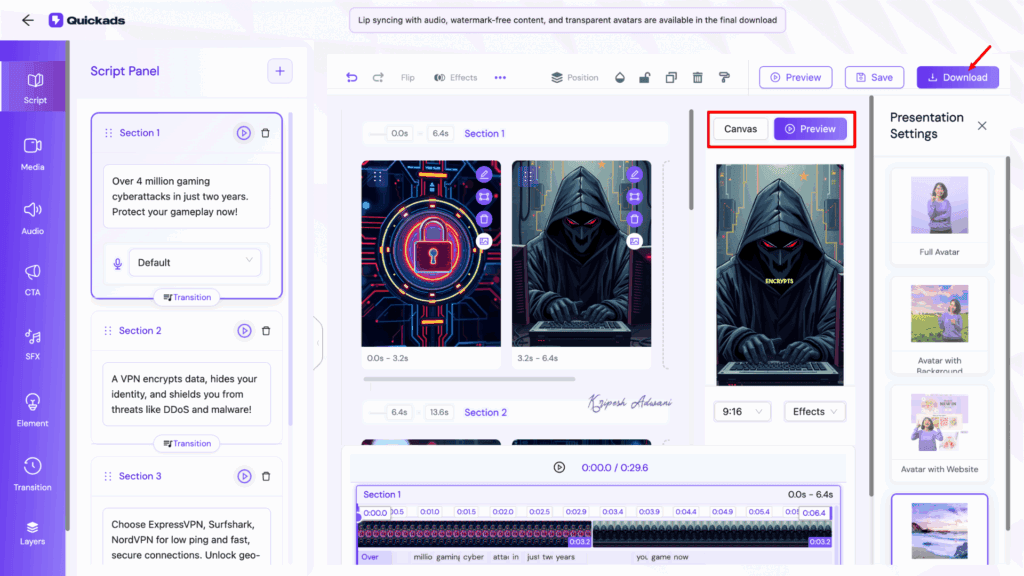
Task: Click the Redo icon in the toolbar
Action: (x=377, y=77)
